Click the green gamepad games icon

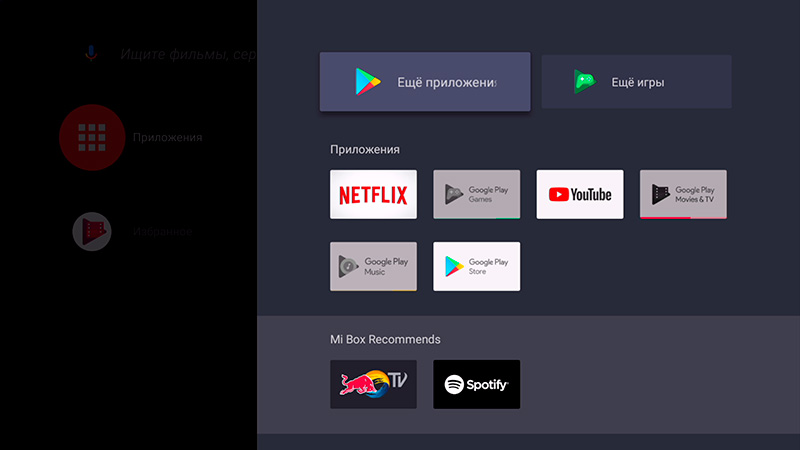(585, 82)
